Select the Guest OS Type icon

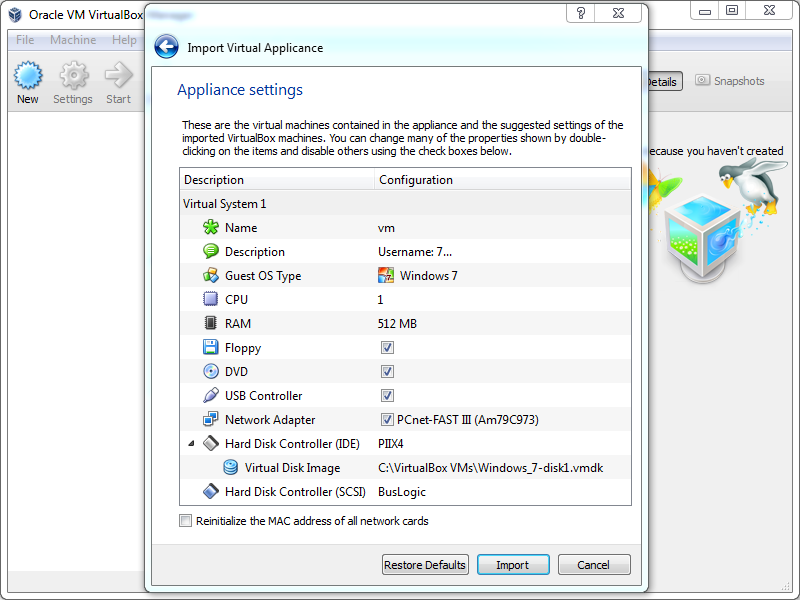(x=210, y=276)
